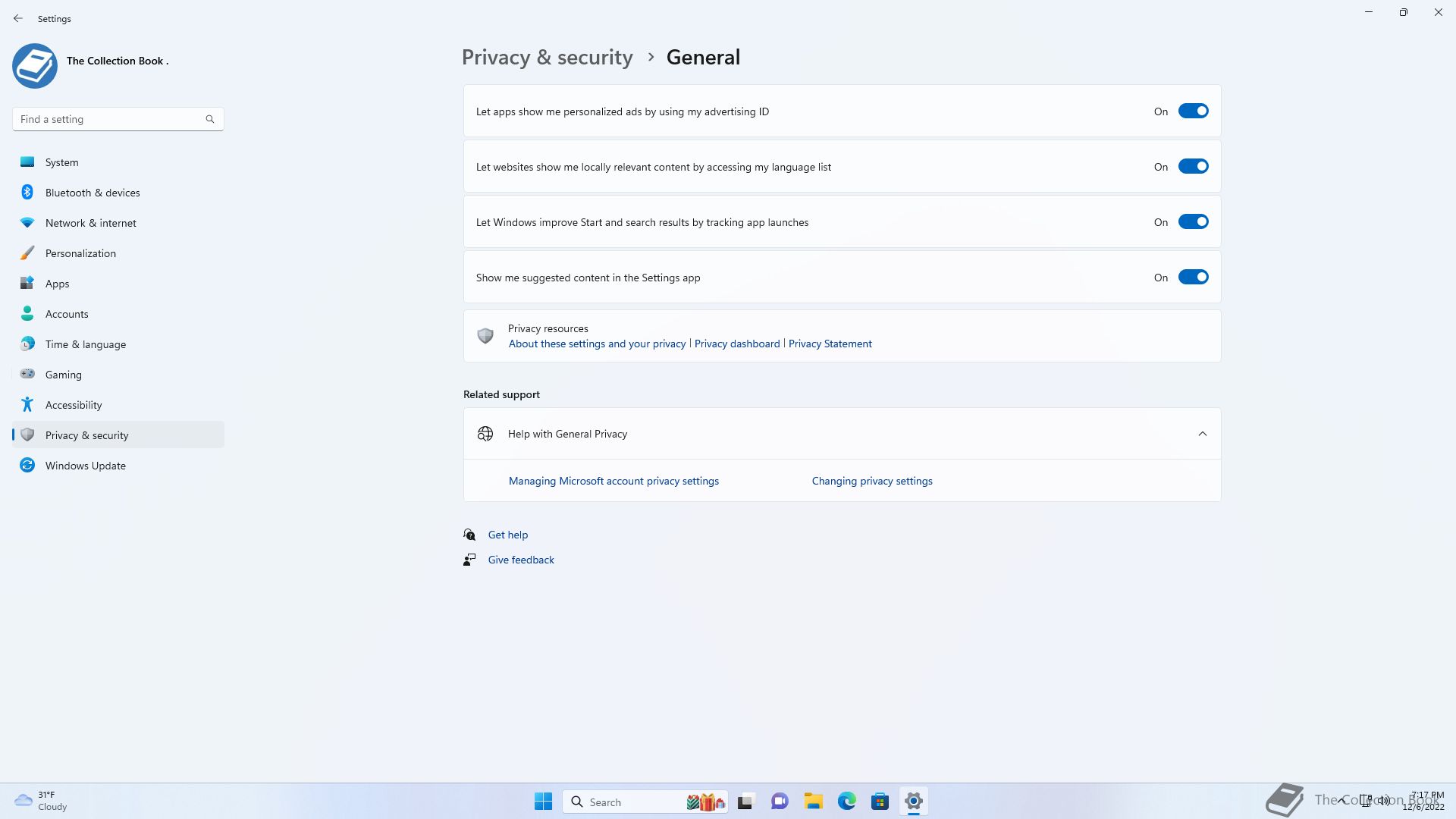Open the Windows Update sync icon

[27, 466]
